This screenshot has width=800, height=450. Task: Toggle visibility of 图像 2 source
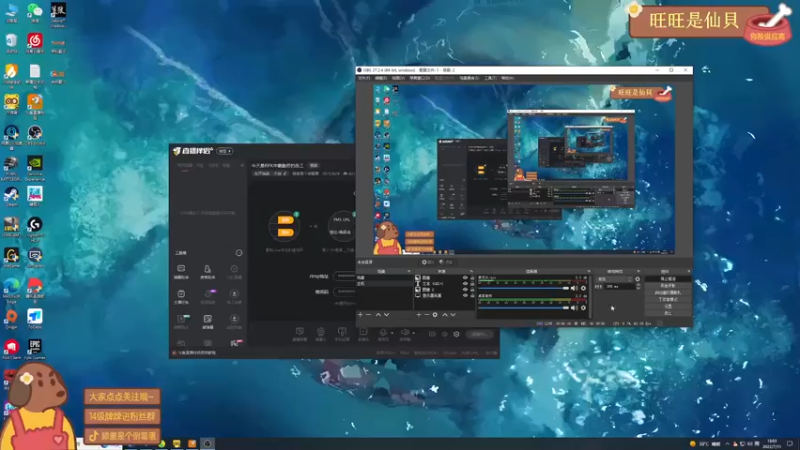[465, 289]
